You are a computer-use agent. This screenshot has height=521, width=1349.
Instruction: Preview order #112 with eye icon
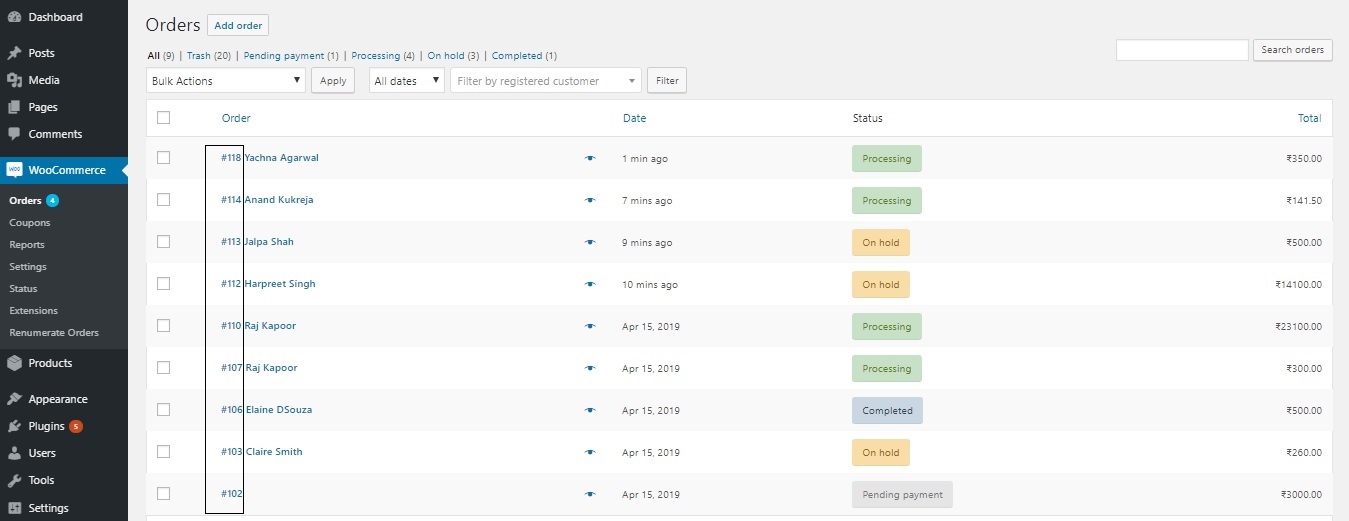point(590,285)
